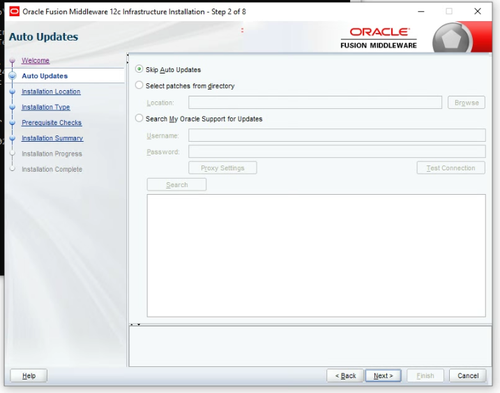The width and height of the screenshot is (500, 393).
Task: Go to the Welcome step link
Action: pyautogui.click(x=35, y=60)
